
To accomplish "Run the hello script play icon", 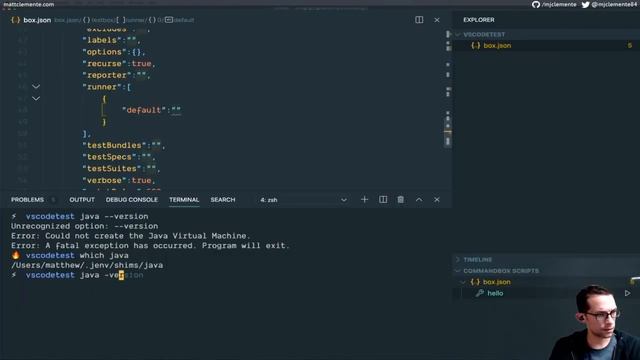I will click(627, 293).
